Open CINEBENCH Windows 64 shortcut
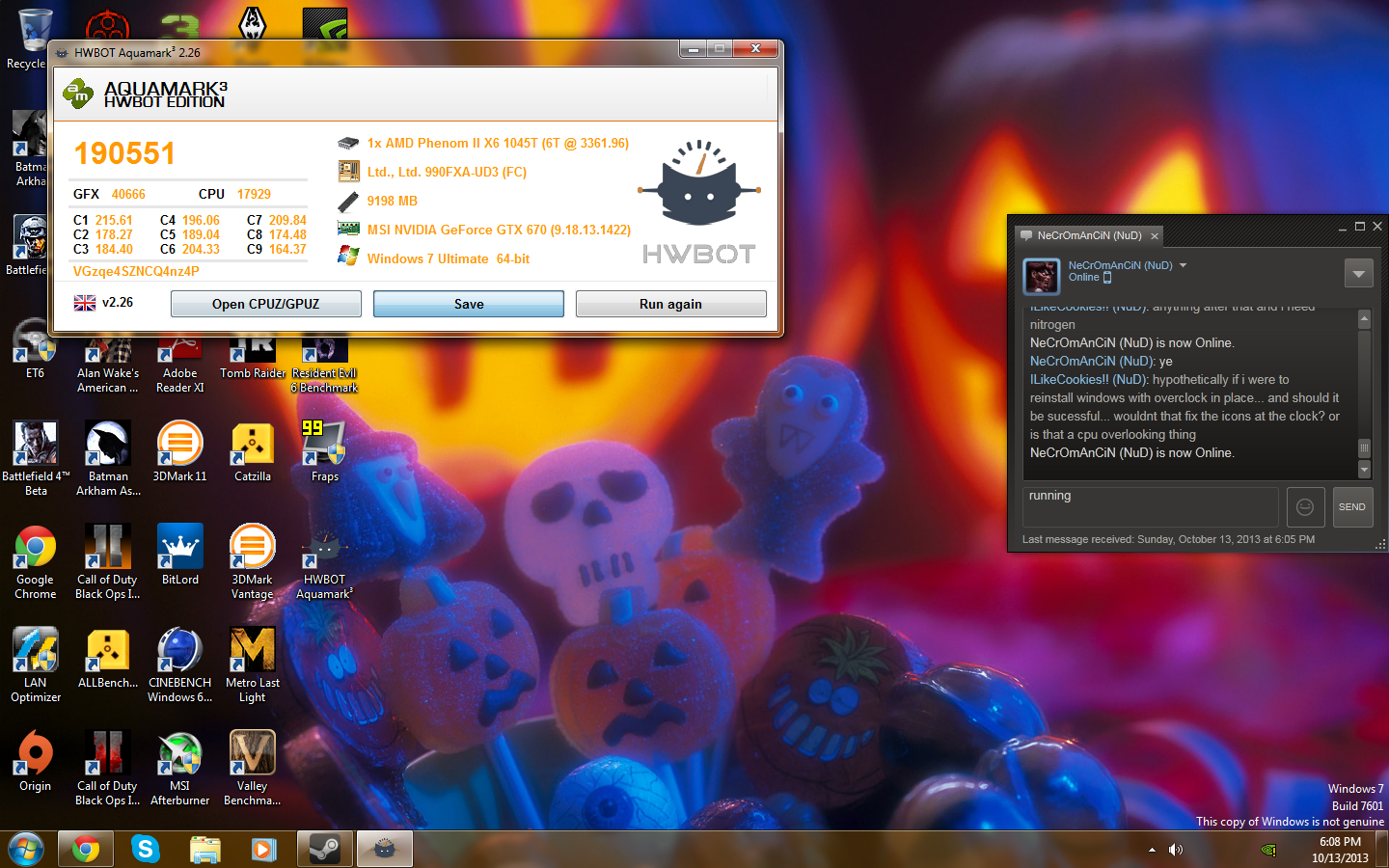The width and height of the screenshot is (1389, 868). click(x=179, y=665)
